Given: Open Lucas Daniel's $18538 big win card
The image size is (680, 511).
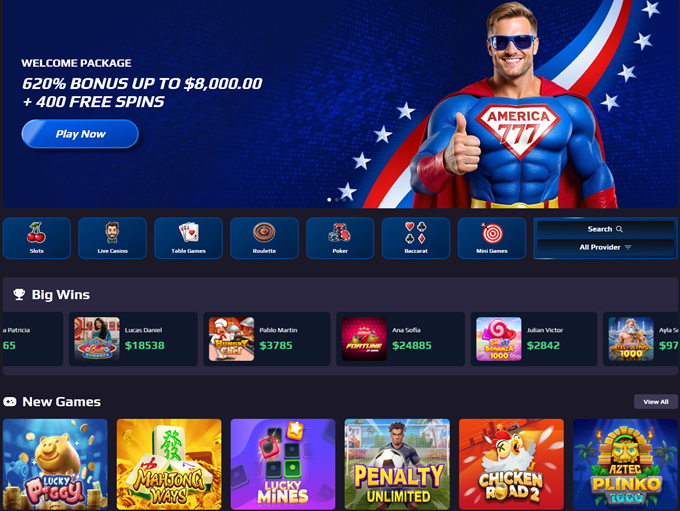Looking at the screenshot, I should coord(133,339).
